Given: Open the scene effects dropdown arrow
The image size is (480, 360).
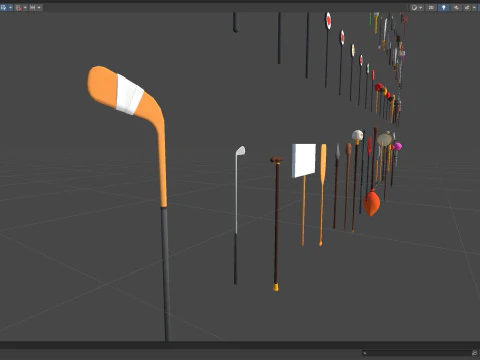Looking at the screenshot, I should point(474,7).
